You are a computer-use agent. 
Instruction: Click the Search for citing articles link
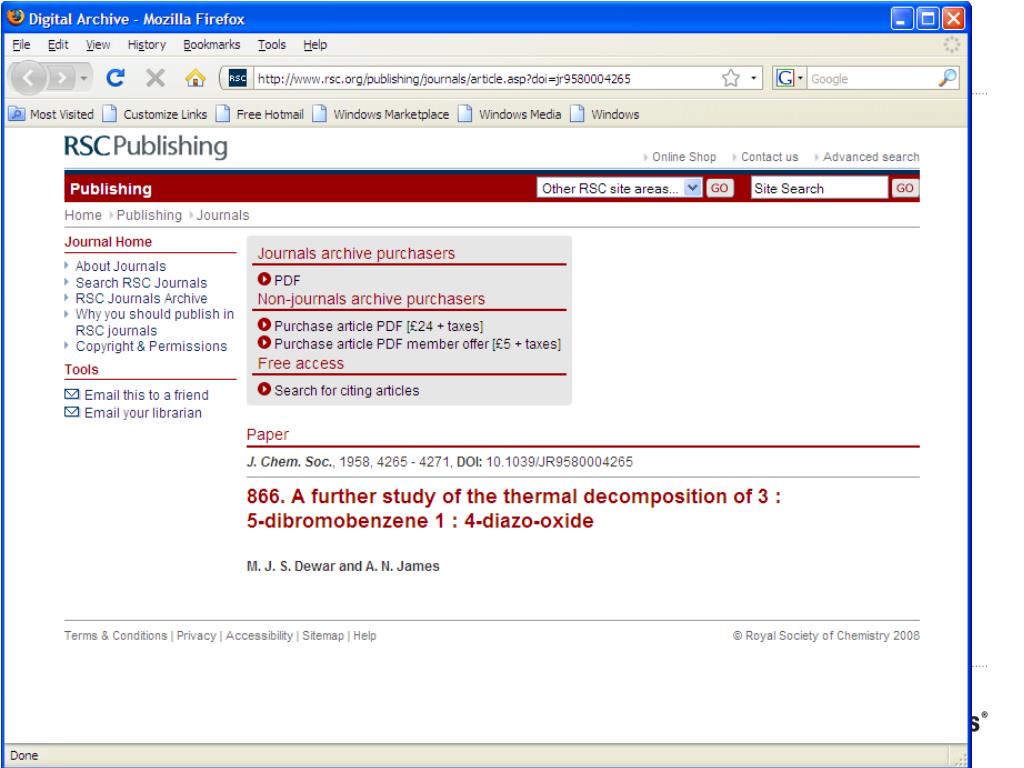347,391
